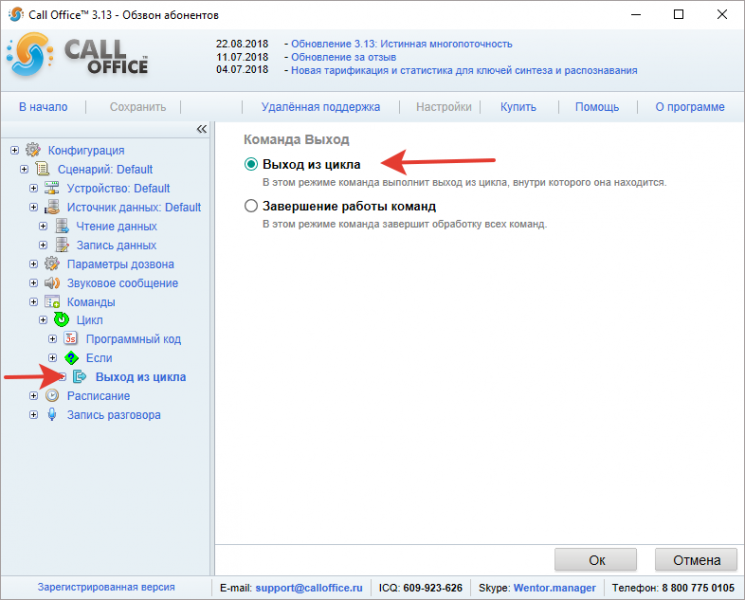Expand the Если node
Screen dimensions: 745x600
pyautogui.click(x=53, y=358)
